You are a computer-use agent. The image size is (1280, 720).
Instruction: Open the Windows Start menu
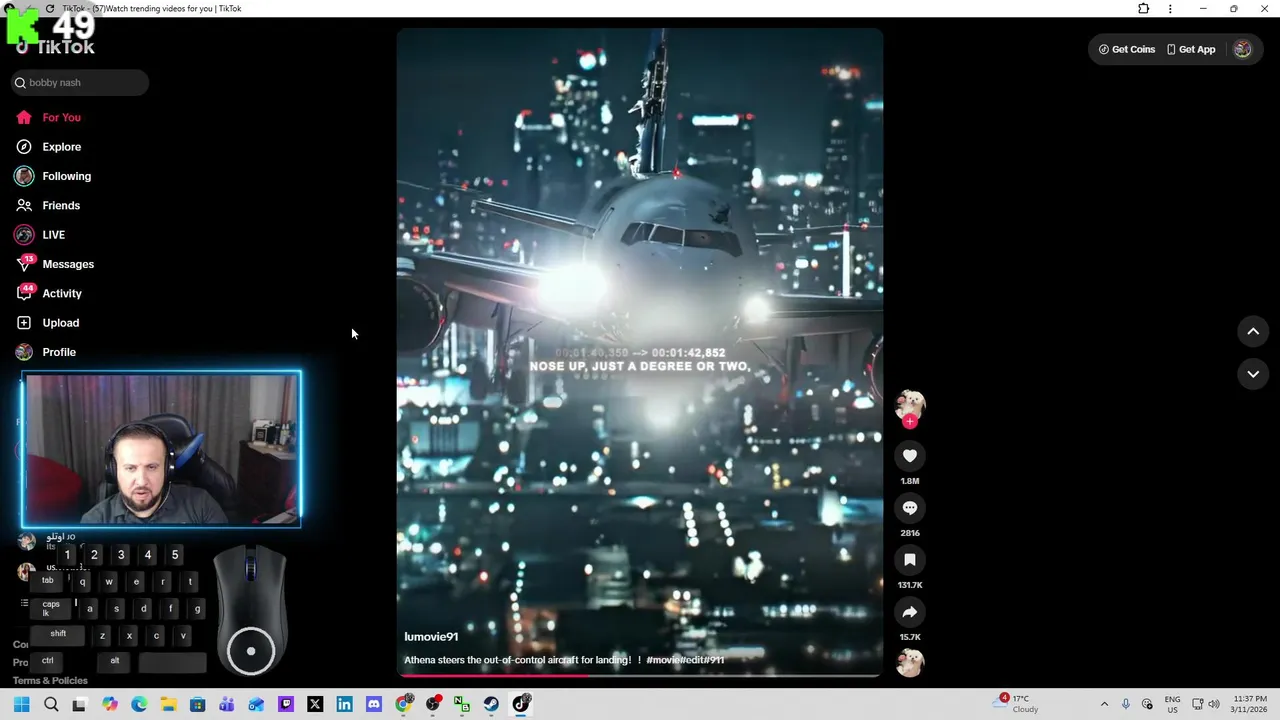coord(22,705)
